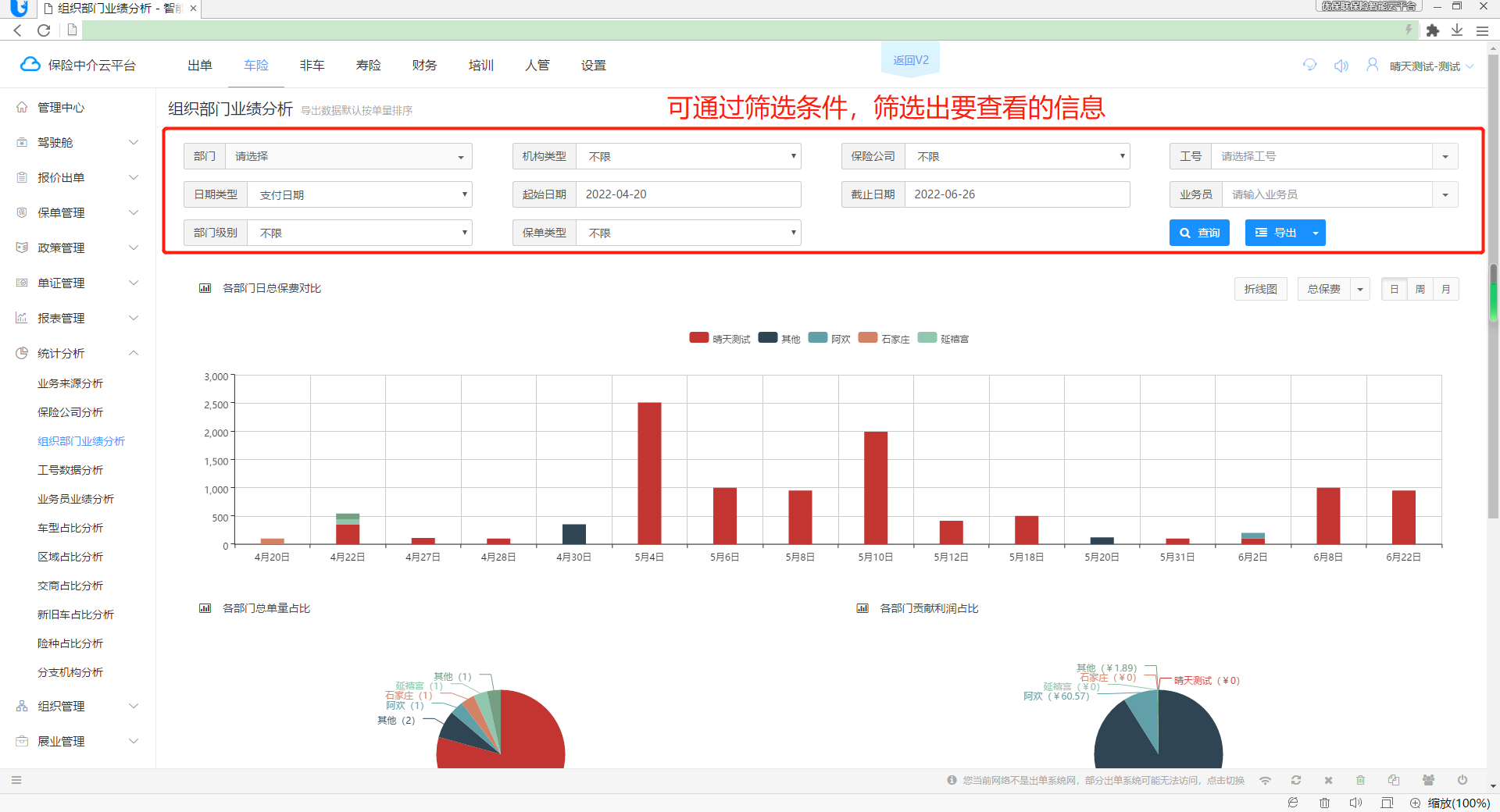Screen dimensions: 1500x812
Task: Click the trash icon in bottom status bar
Action: (1360, 780)
